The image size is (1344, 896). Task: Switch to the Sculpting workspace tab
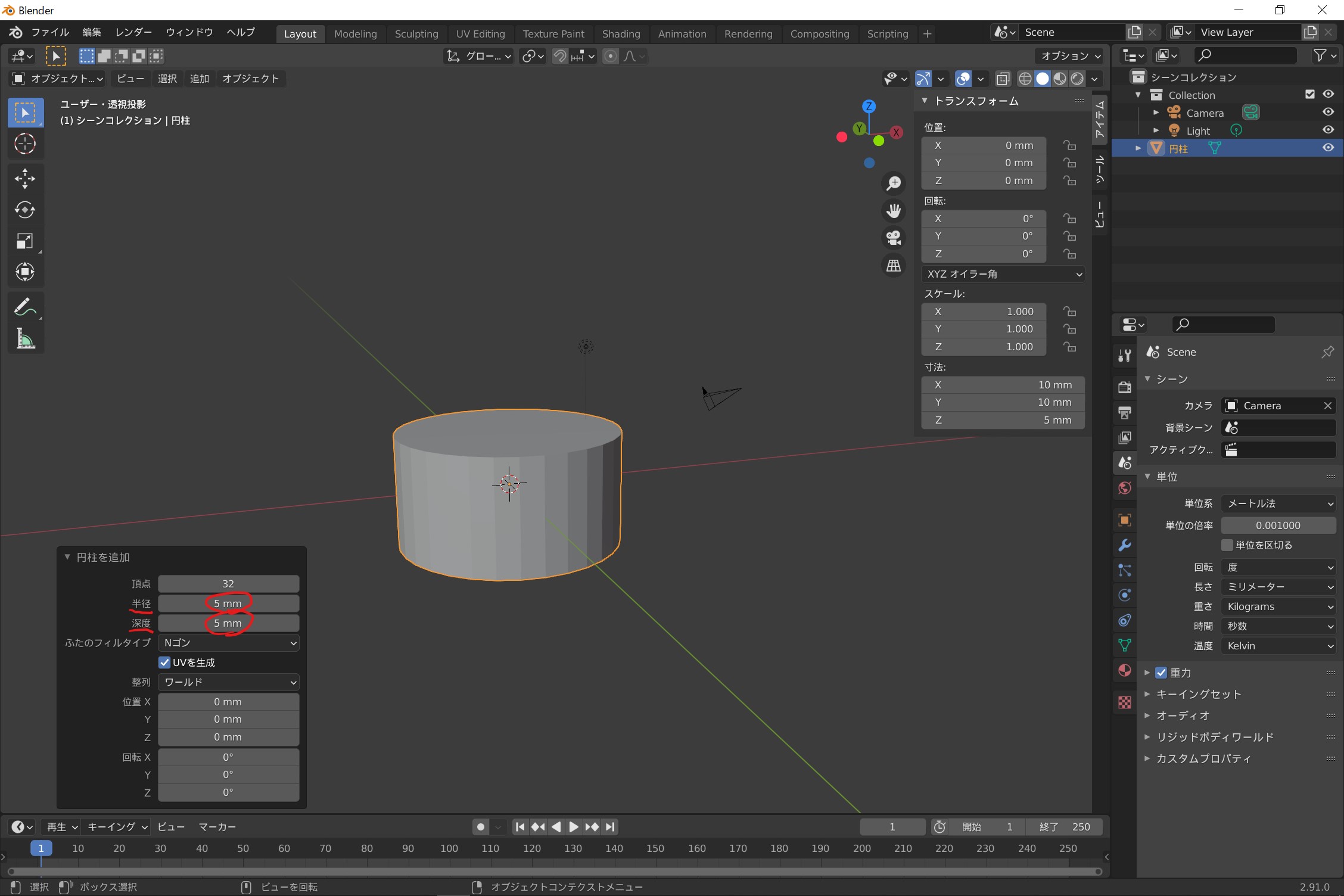click(416, 34)
